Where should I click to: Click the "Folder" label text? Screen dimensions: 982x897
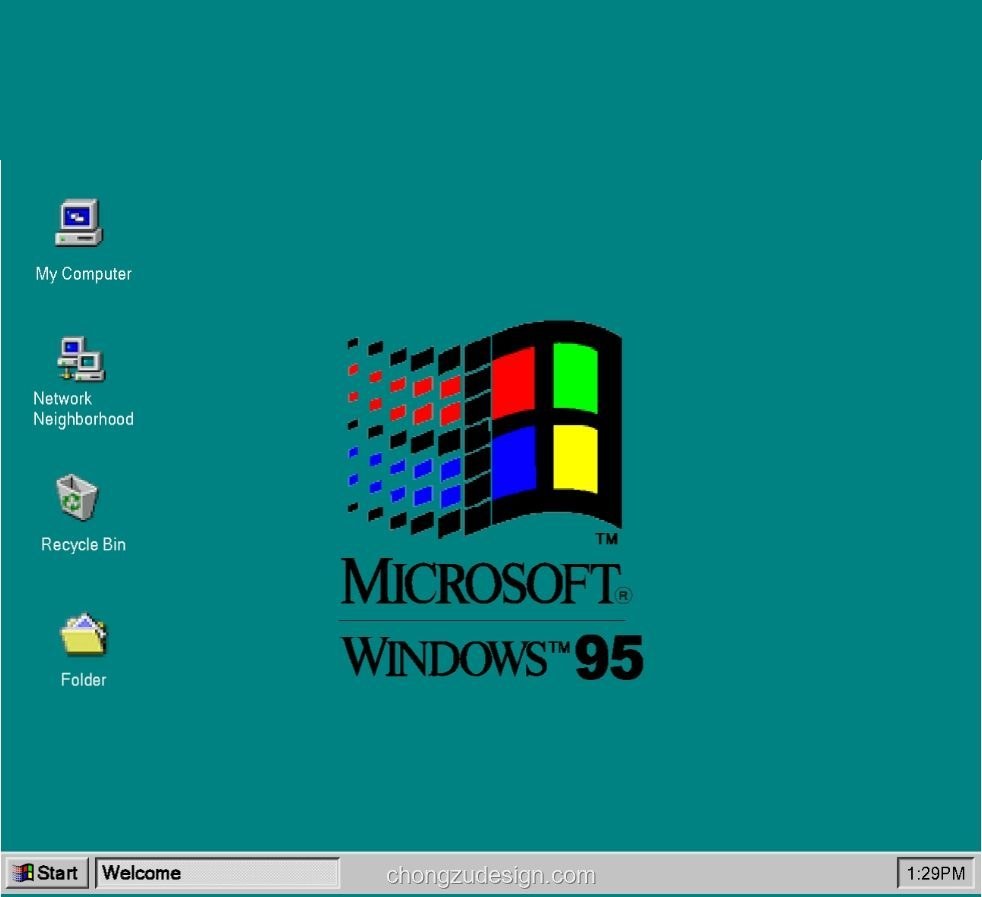83,680
